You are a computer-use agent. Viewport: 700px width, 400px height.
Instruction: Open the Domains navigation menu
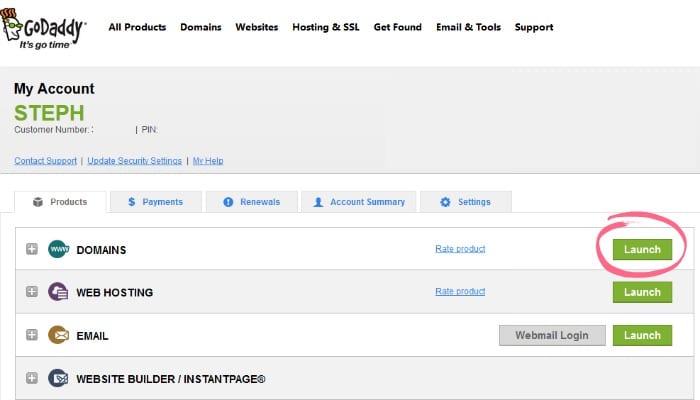point(201,27)
